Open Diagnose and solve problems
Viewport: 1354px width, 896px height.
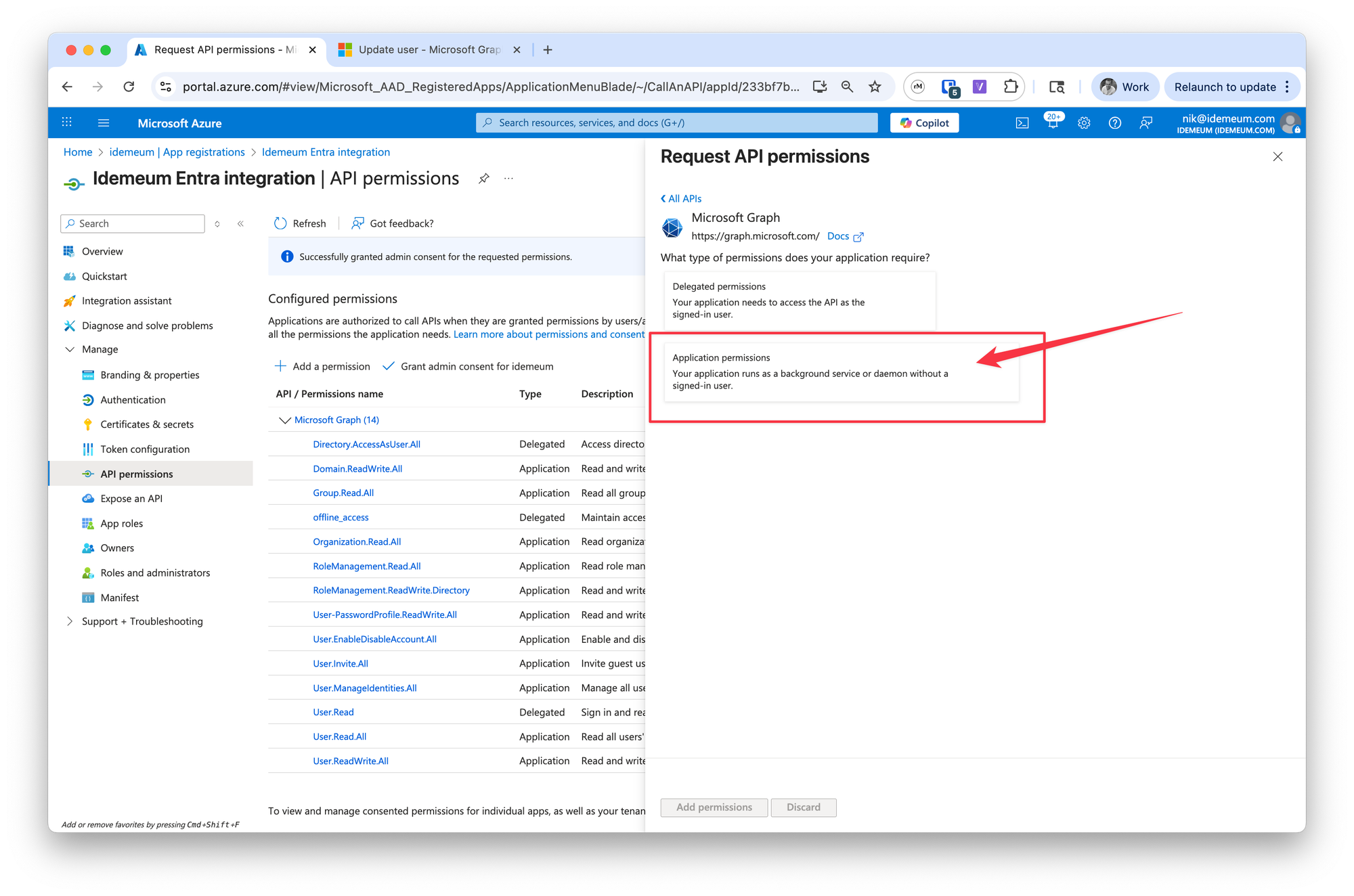coord(147,326)
